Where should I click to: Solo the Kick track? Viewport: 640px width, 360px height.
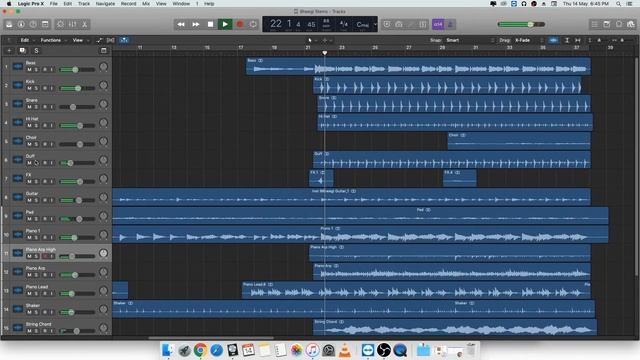(x=36, y=88)
